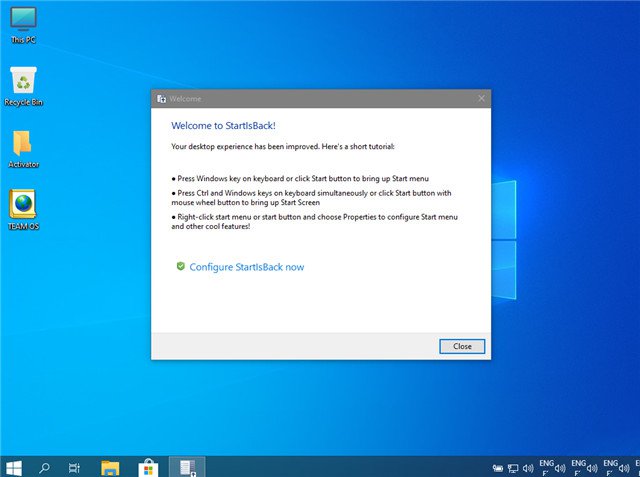Image resolution: width=640 pixels, height=477 pixels.
Task: Select the TEAM OS desktop shortcut
Action: click(23, 210)
